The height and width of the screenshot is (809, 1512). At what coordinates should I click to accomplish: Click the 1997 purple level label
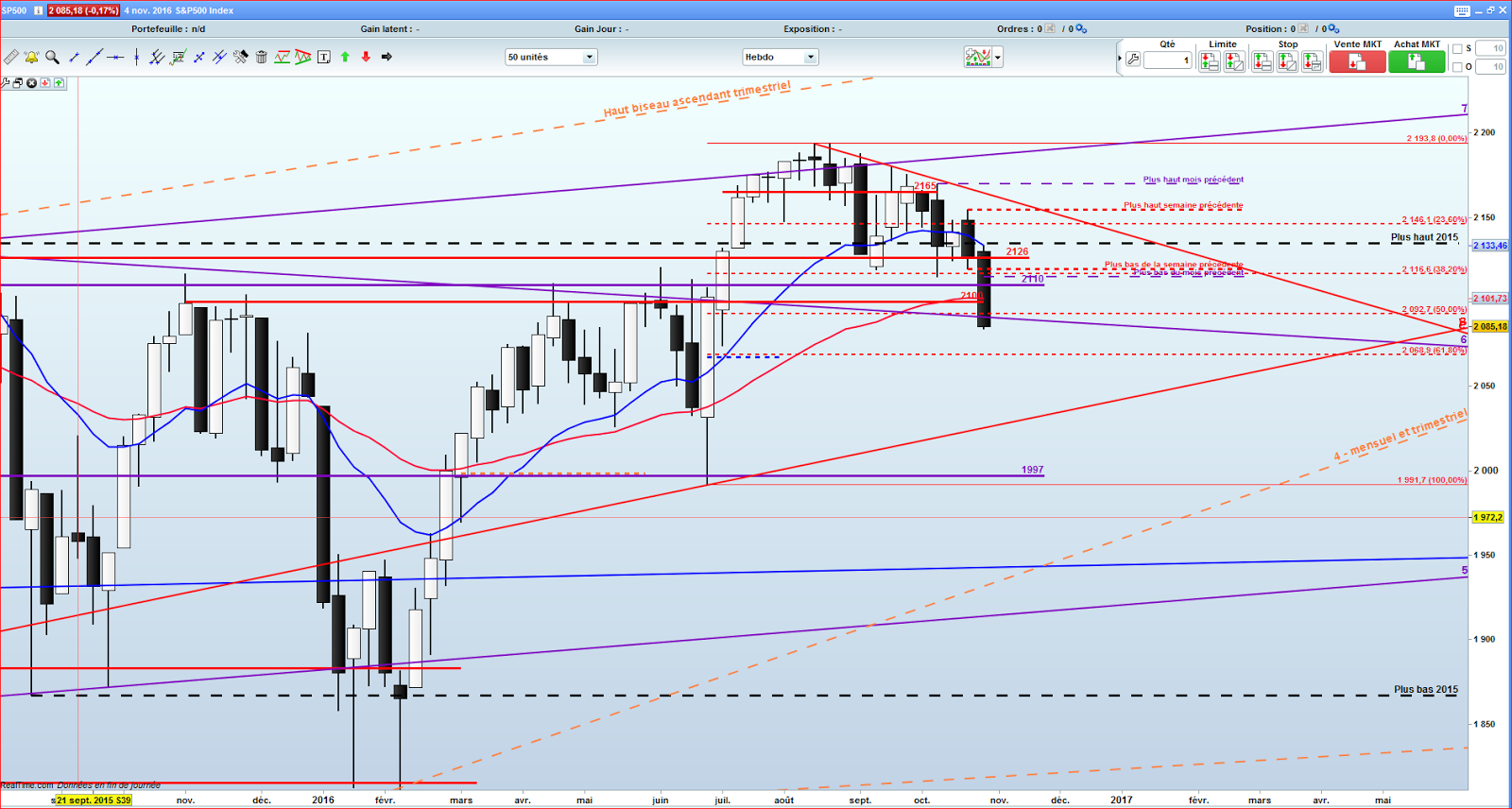click(1032, 470)
